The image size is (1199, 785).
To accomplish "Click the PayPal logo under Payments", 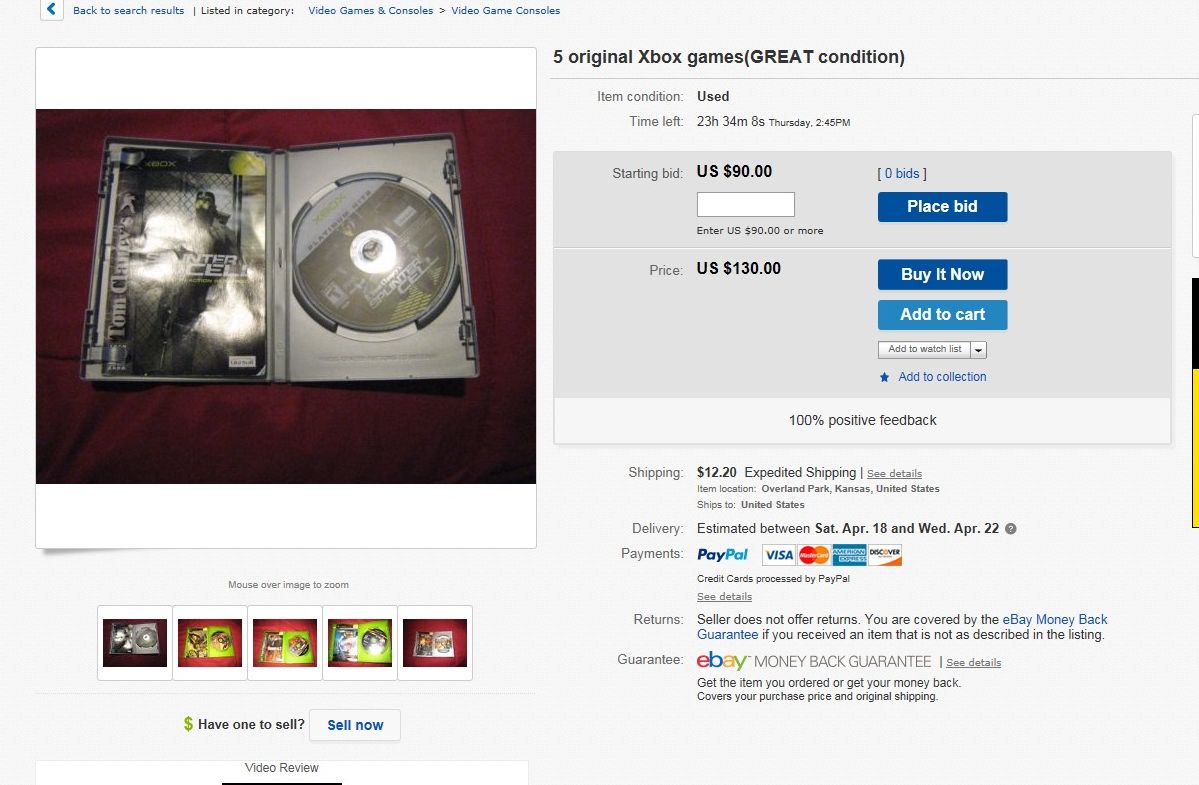I will [x=722, y=555].
